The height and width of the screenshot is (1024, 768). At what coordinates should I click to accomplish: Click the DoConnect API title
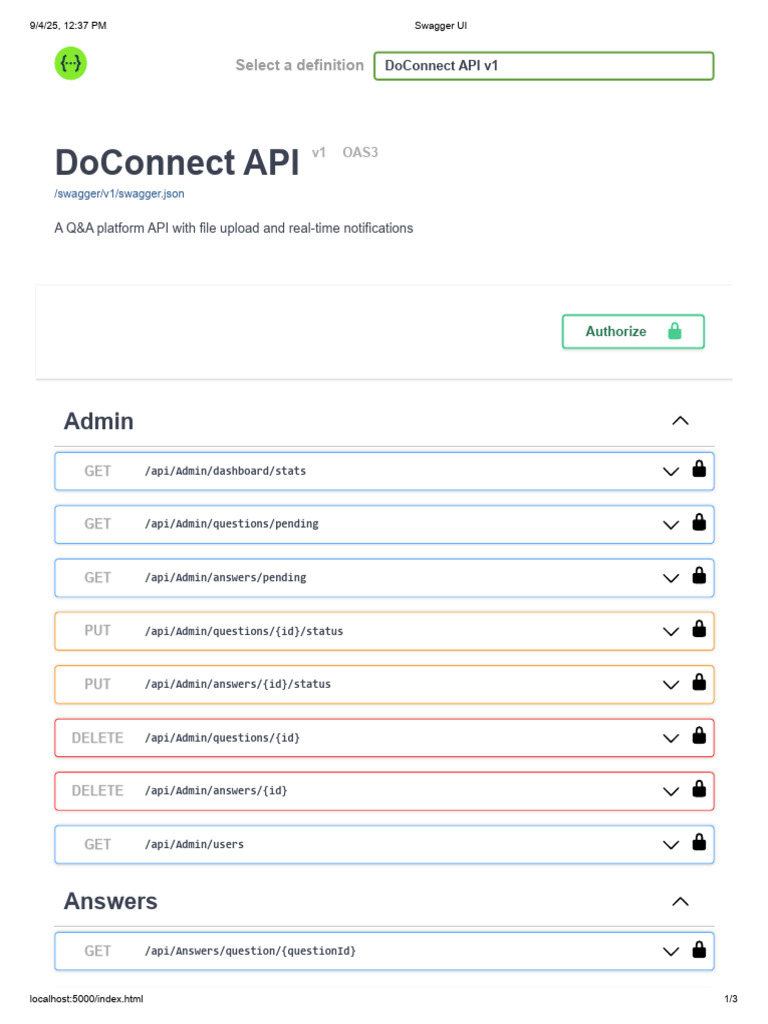pyautogui.click(x=177, y=162)
